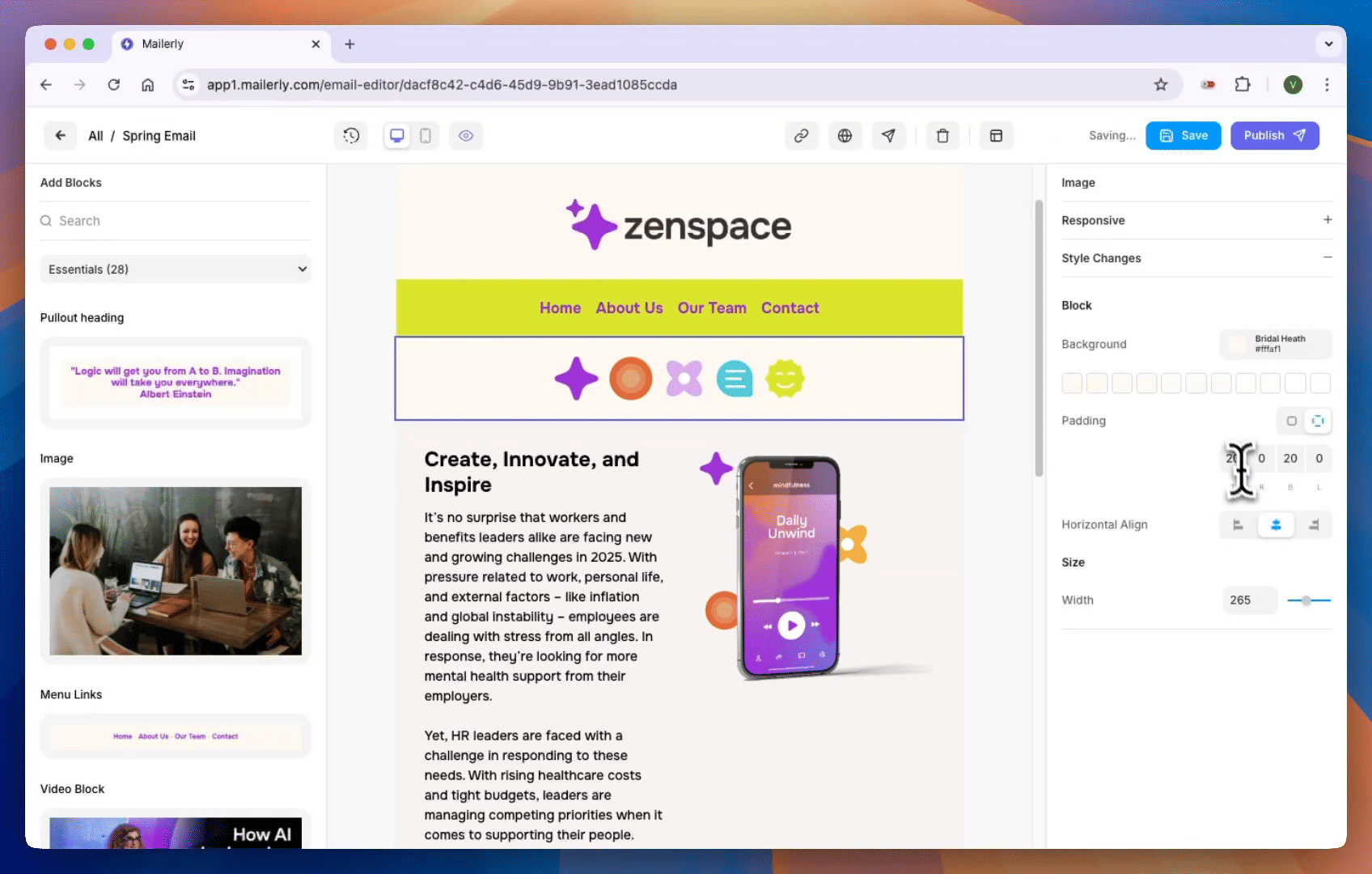This screenshot has height=874, width=1372.
Task: Select individual side padding mode
Action: point(1318,421)
